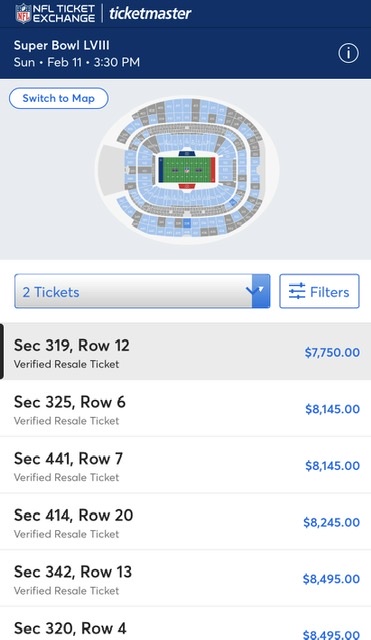Click the Super Bowl LVIII event title

(62, 45)
